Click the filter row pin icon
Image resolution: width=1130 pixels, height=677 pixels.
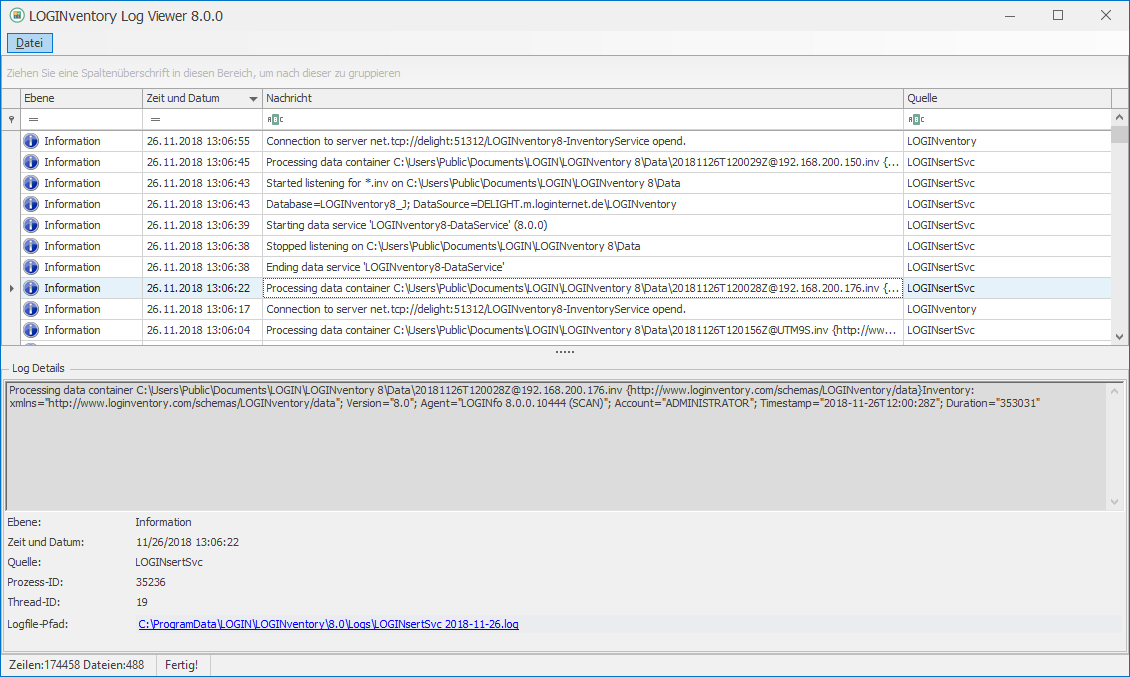pos(11,119)
